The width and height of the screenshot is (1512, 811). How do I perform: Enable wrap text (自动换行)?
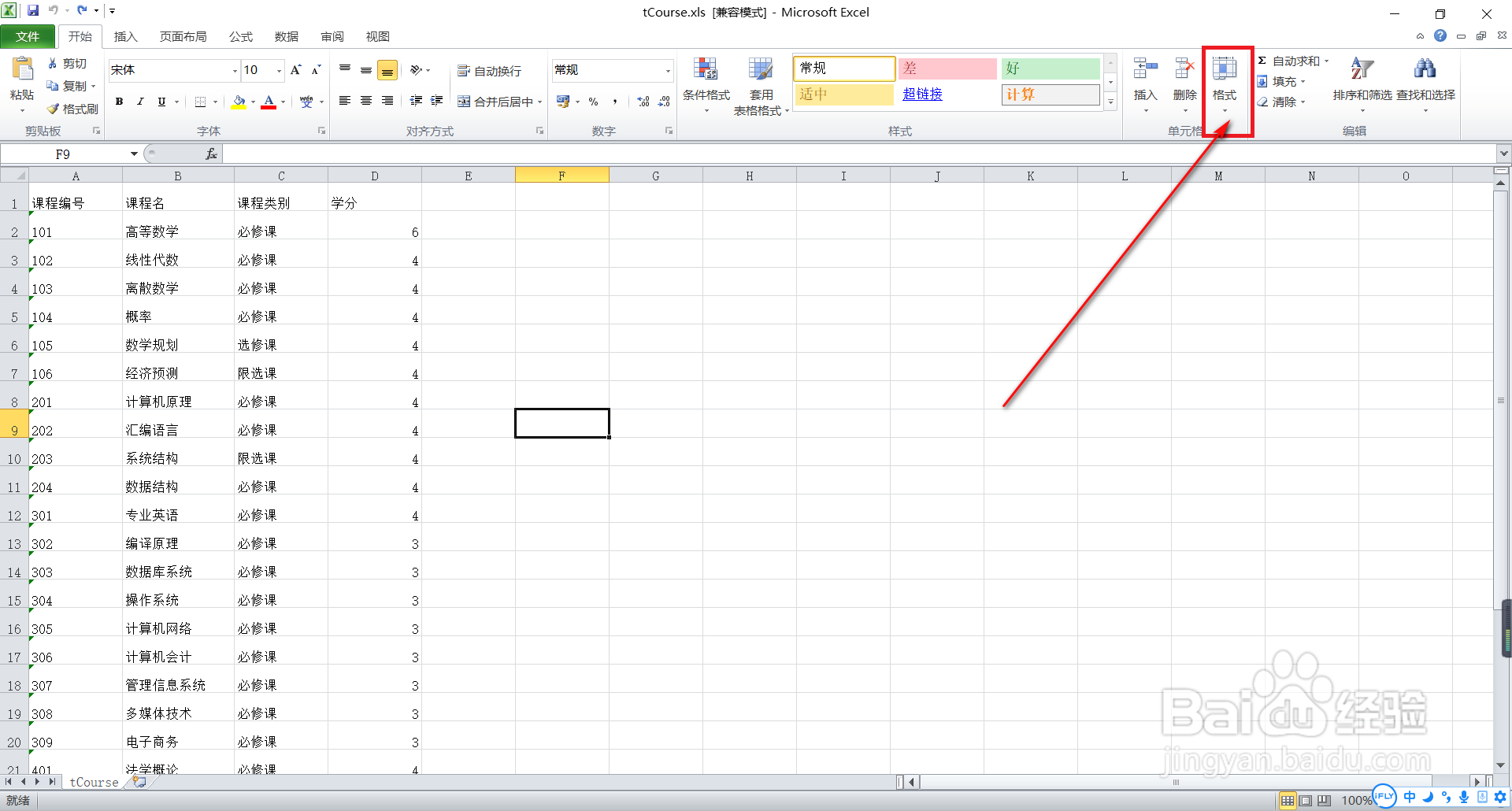click(x=489, y=71)
